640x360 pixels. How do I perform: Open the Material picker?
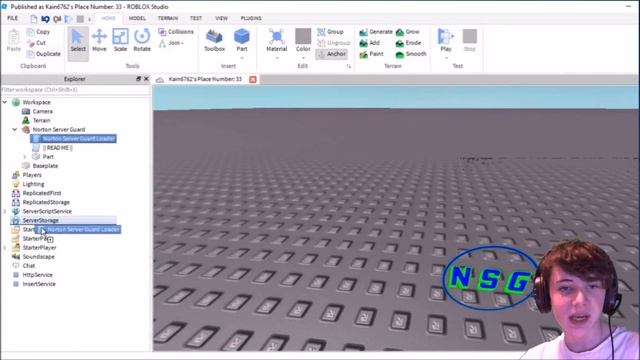pyautogui.click(x=276, y=41)
